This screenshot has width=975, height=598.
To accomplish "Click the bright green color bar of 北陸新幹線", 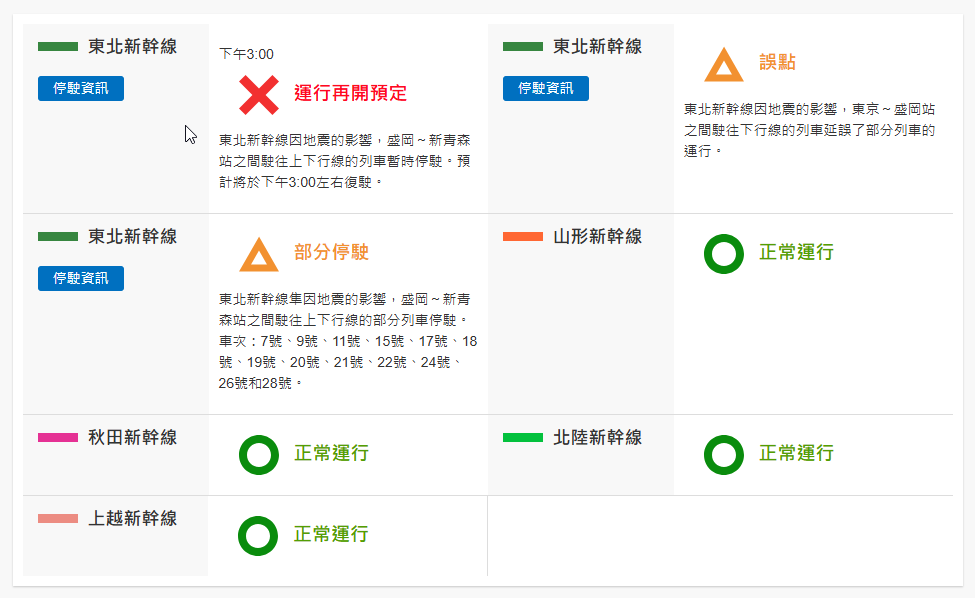I will tap(522, 437).
